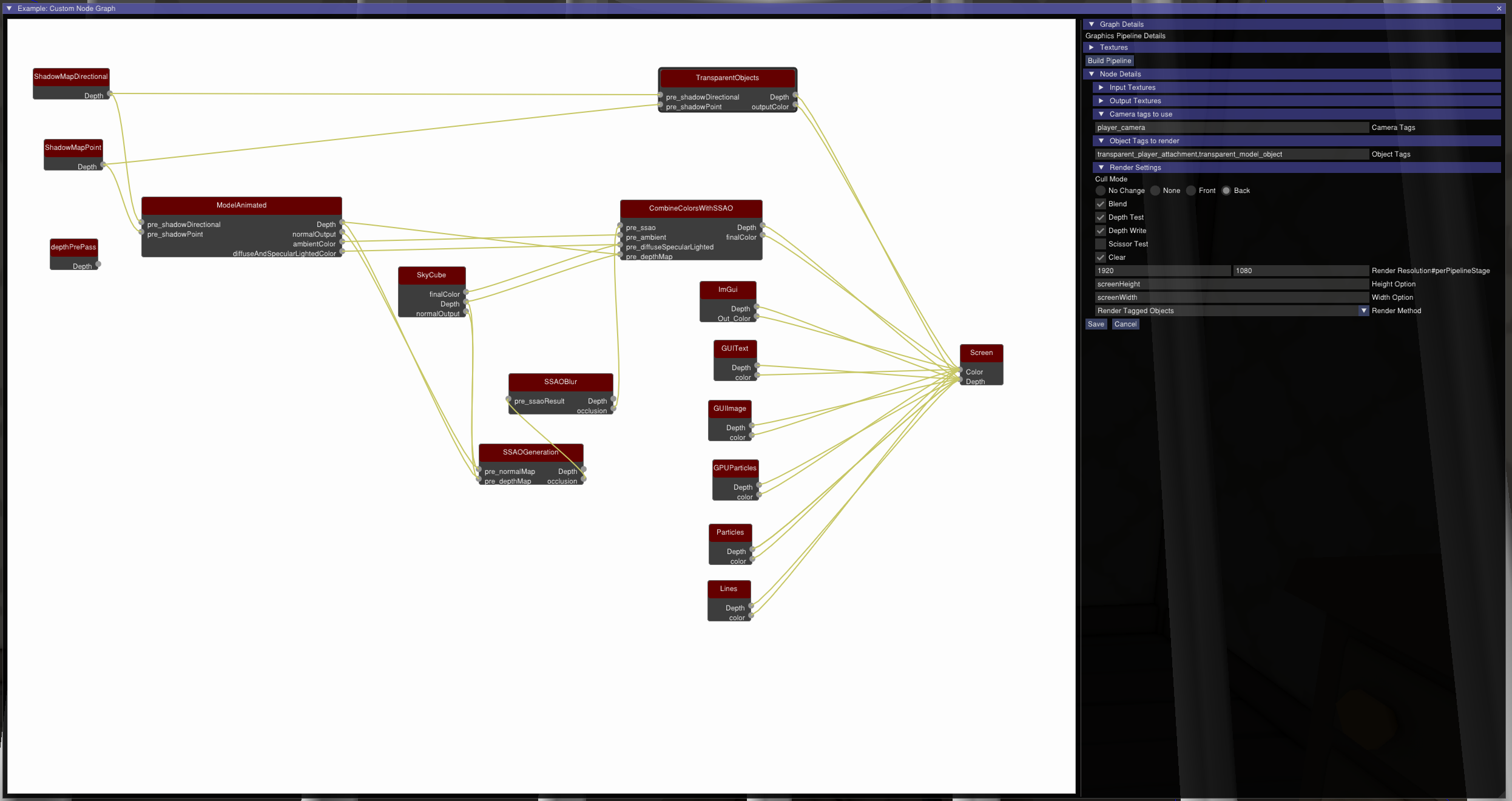Select the ShadowMapDirectional node
1512x801 pixels.
point(70,76)
